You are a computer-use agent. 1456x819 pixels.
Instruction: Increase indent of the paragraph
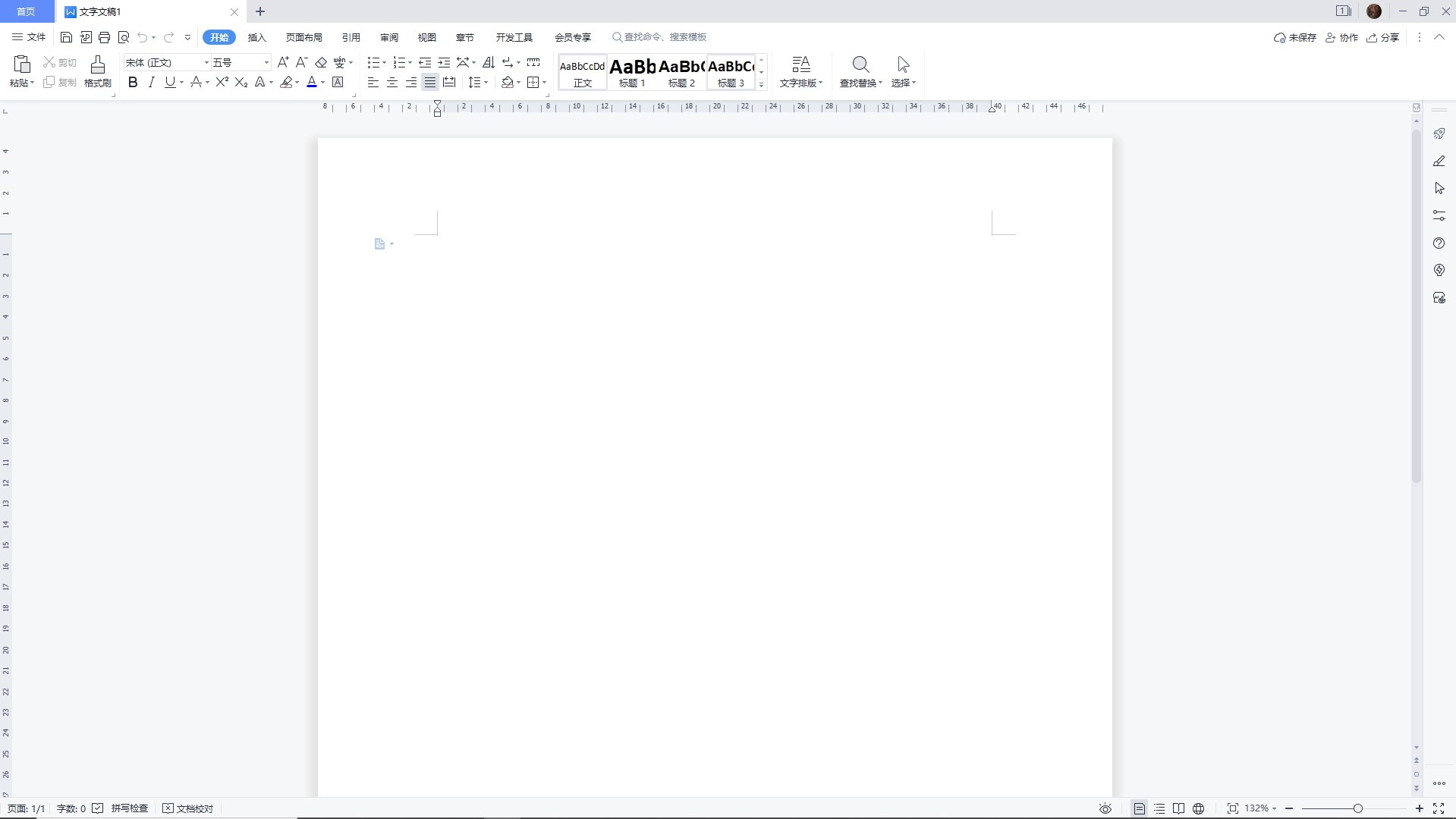(444, 62)
